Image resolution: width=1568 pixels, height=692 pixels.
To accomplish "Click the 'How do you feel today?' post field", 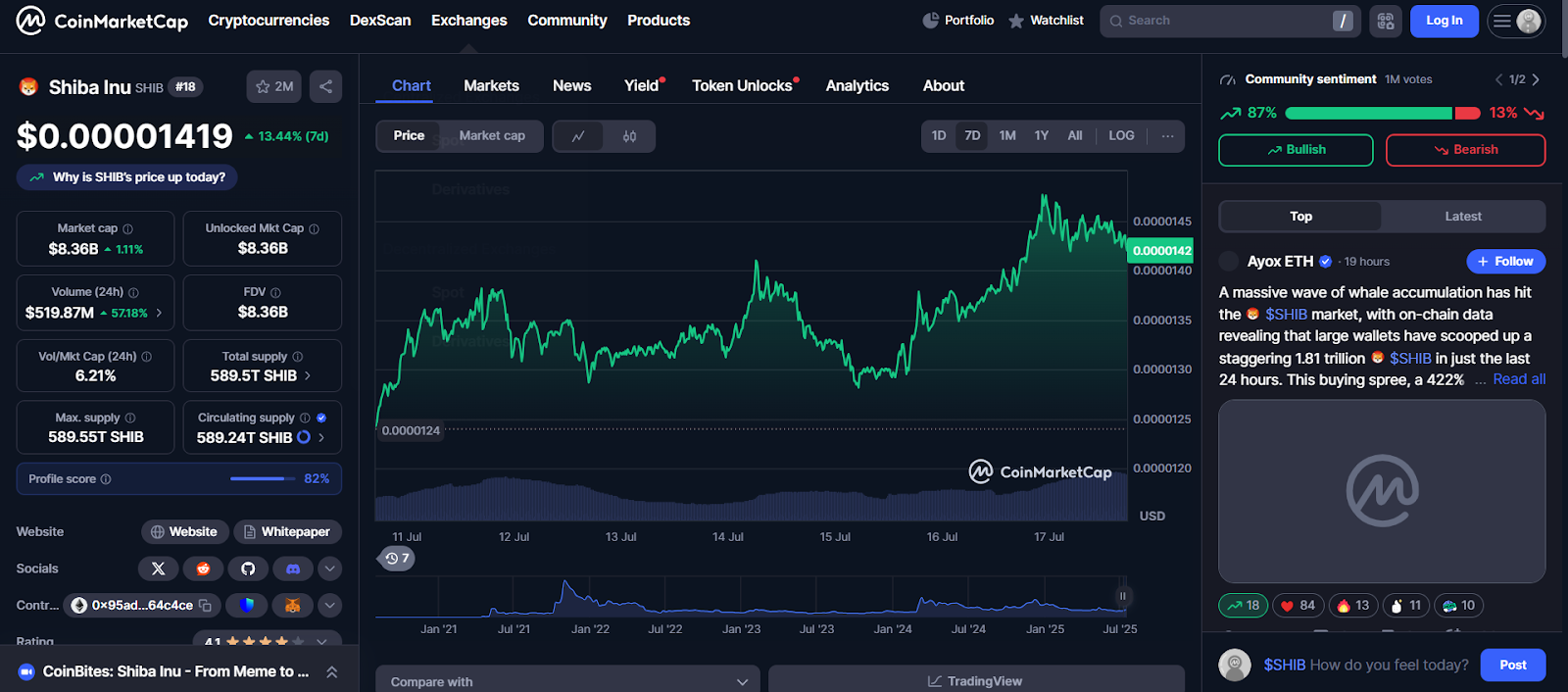I will pyautogui.click(x=1366, y=666).
